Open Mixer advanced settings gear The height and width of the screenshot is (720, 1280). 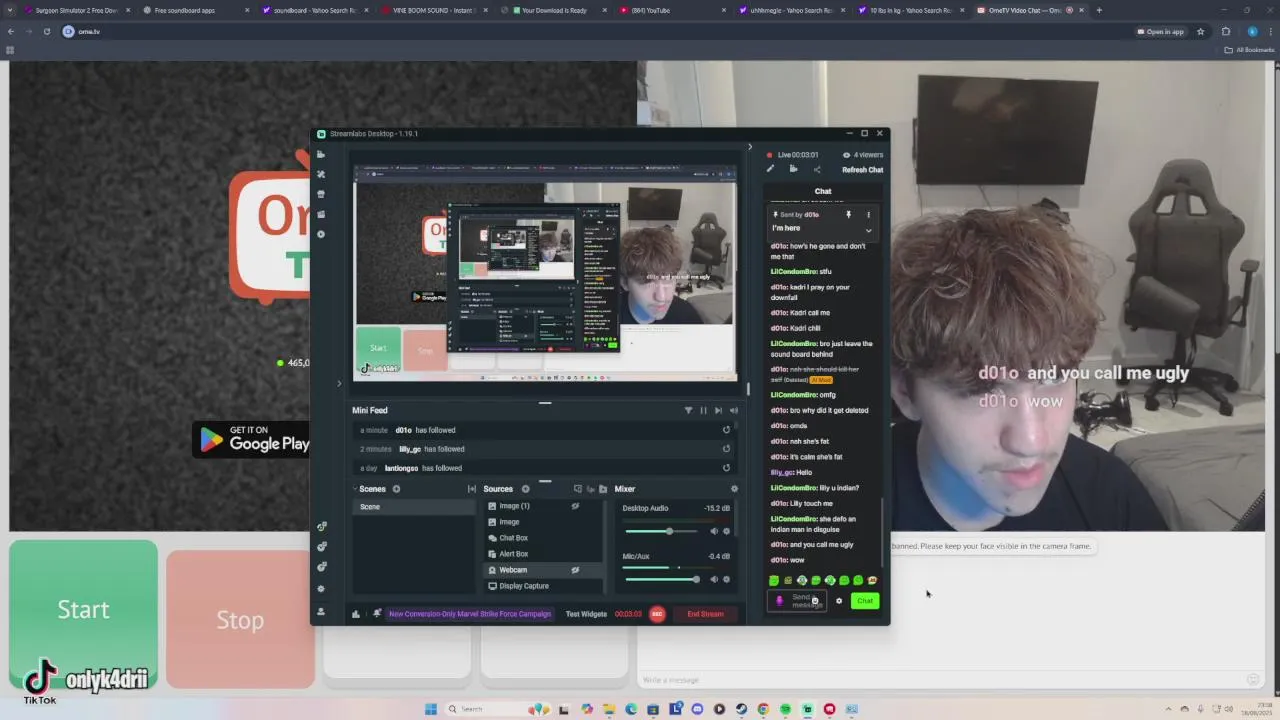734,489
